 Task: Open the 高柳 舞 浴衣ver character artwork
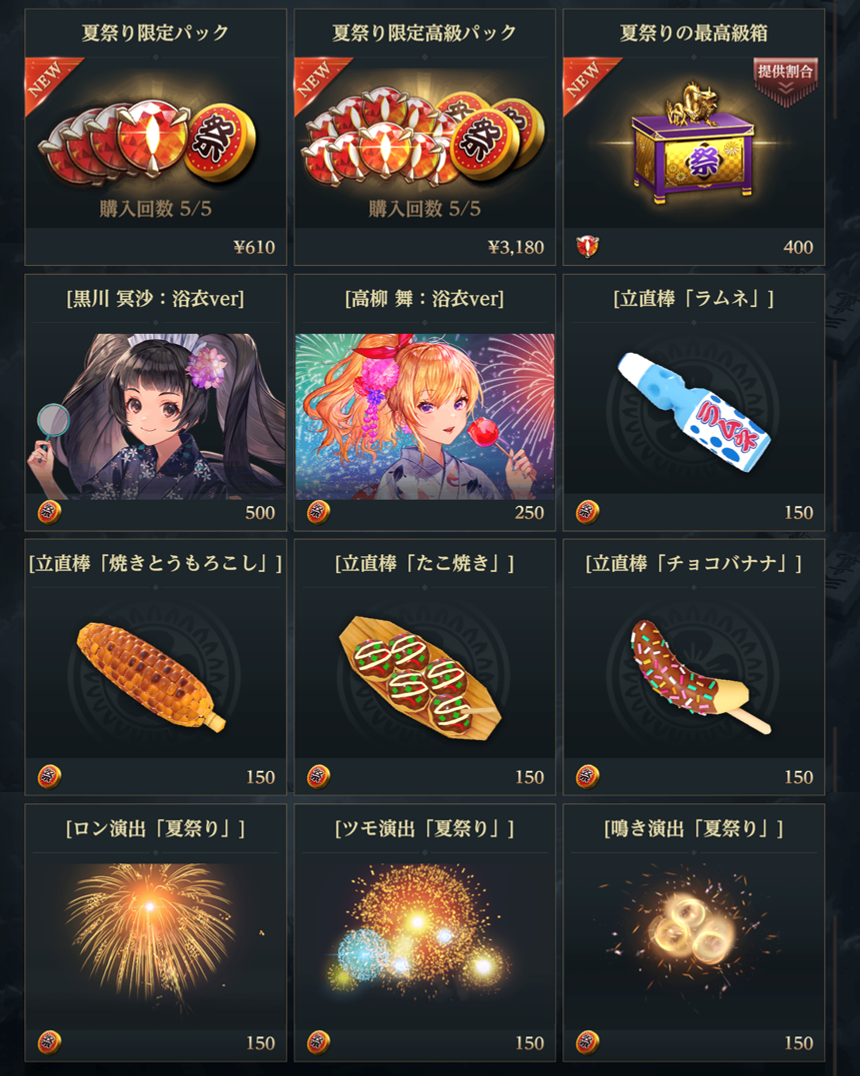click(425, 417)
